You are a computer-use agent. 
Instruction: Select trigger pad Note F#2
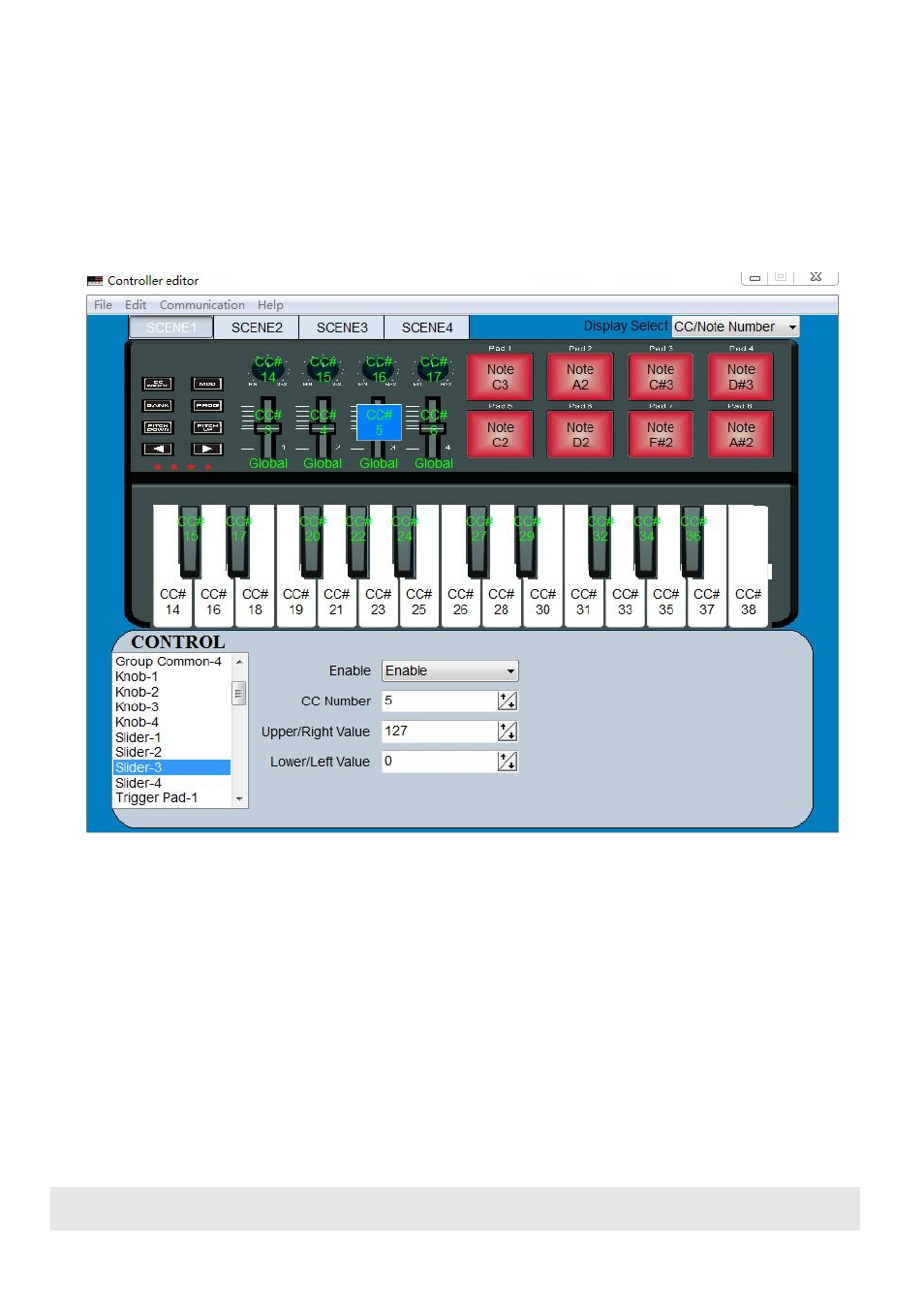point(661,434)
